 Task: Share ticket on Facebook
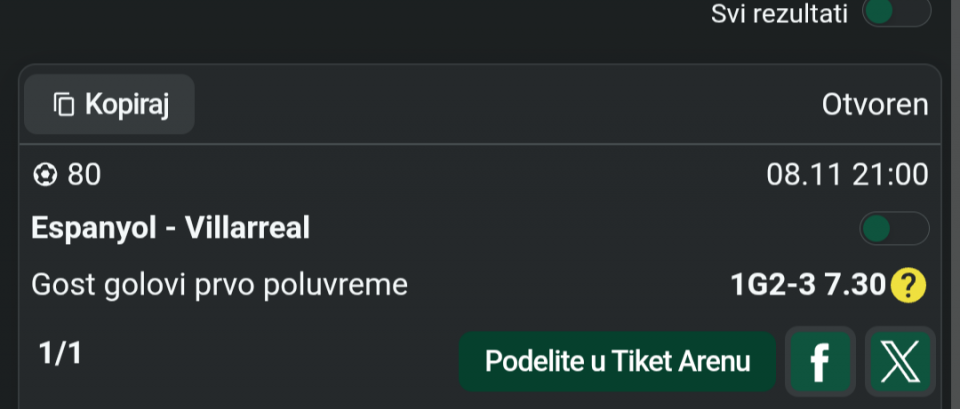point(820,361)
